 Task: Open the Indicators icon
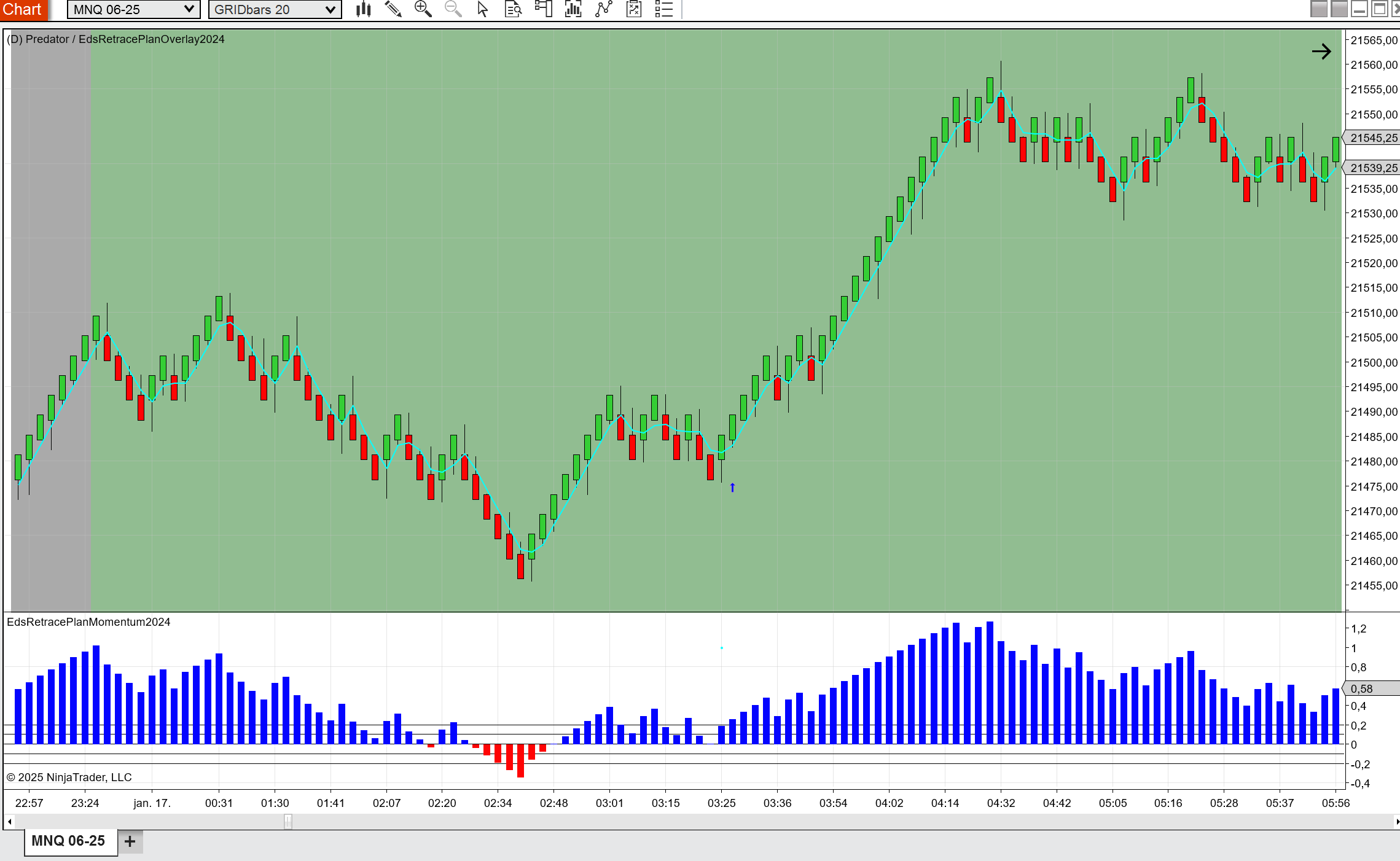click(604, 9)
